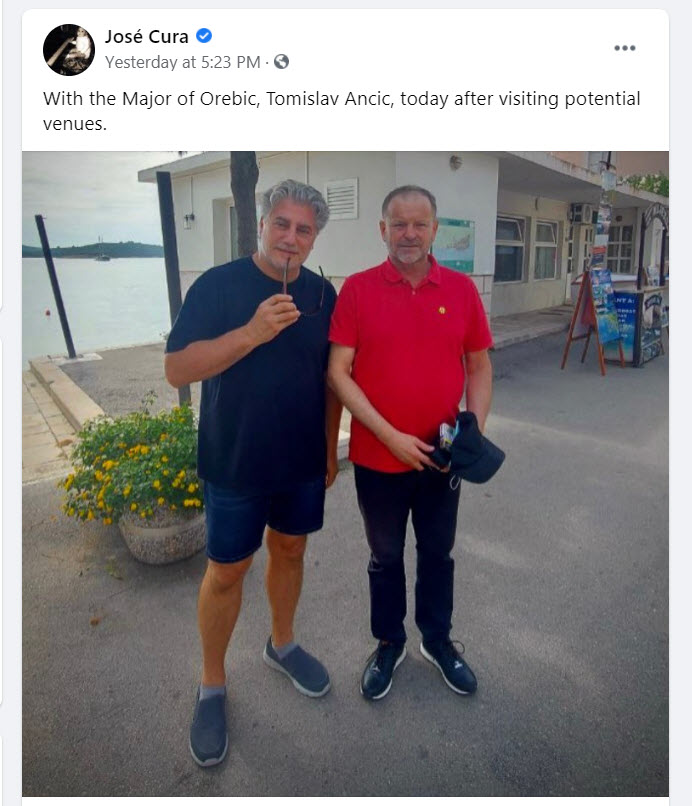The image size is (692, 806).
Task: Click the globe public audience icon
Action: [x=281, y=62]
